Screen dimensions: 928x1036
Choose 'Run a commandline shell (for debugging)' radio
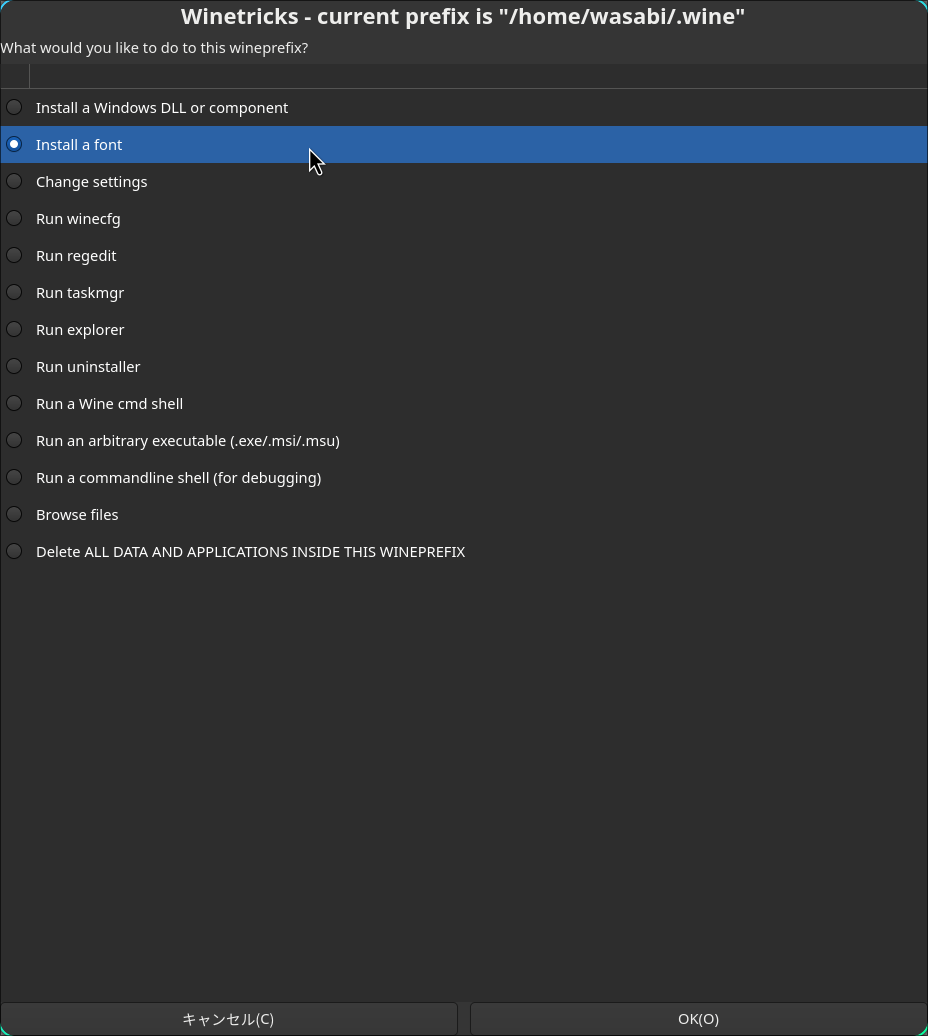coord(14,477)
